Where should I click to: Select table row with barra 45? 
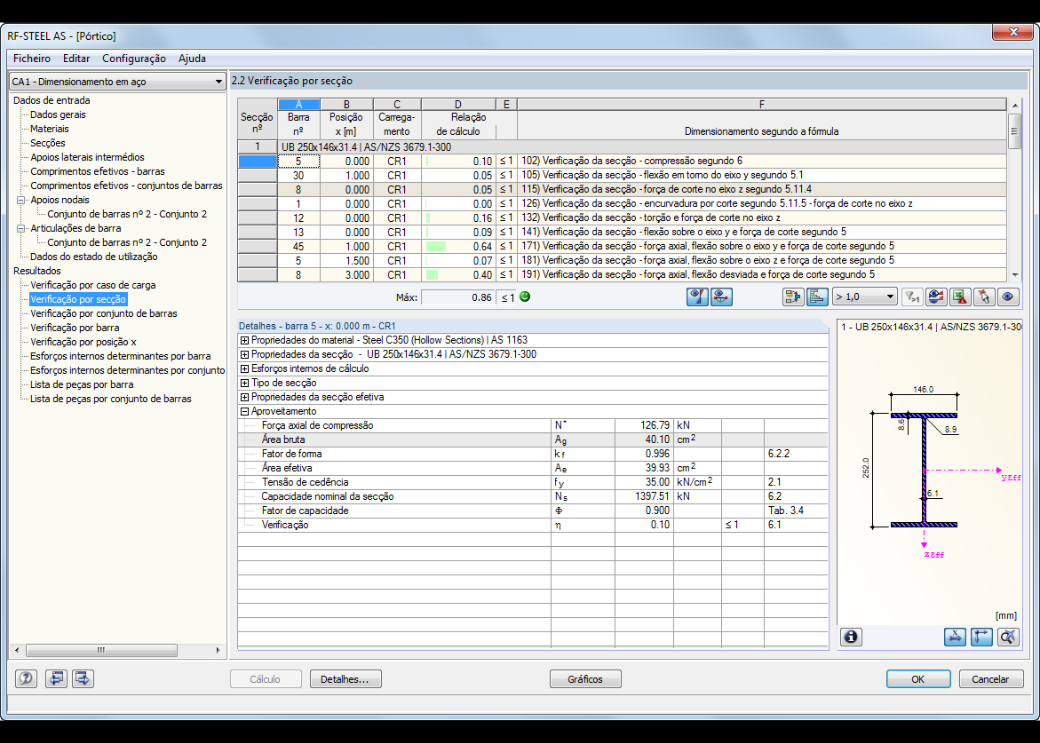coord(621,246)
